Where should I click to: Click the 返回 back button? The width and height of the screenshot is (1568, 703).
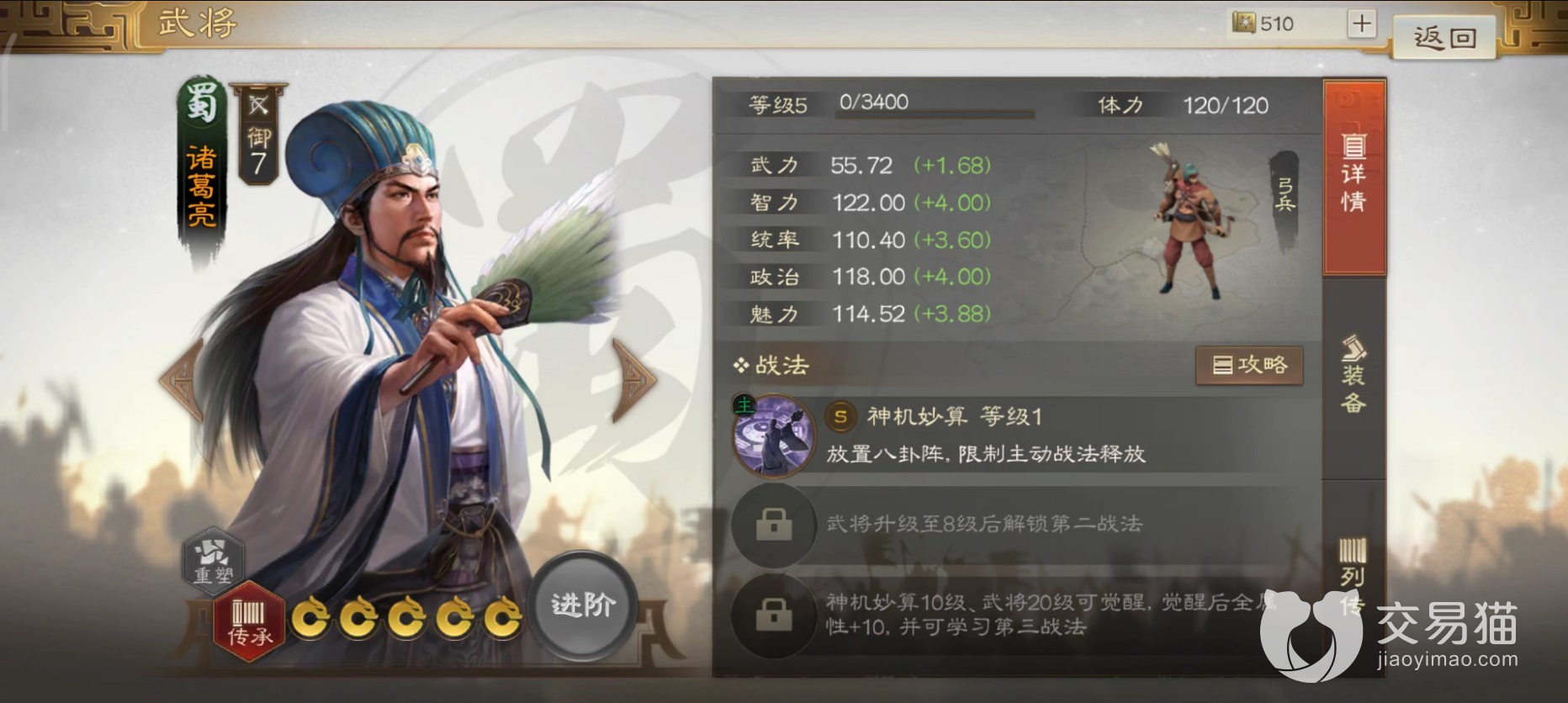(1444, 38)
